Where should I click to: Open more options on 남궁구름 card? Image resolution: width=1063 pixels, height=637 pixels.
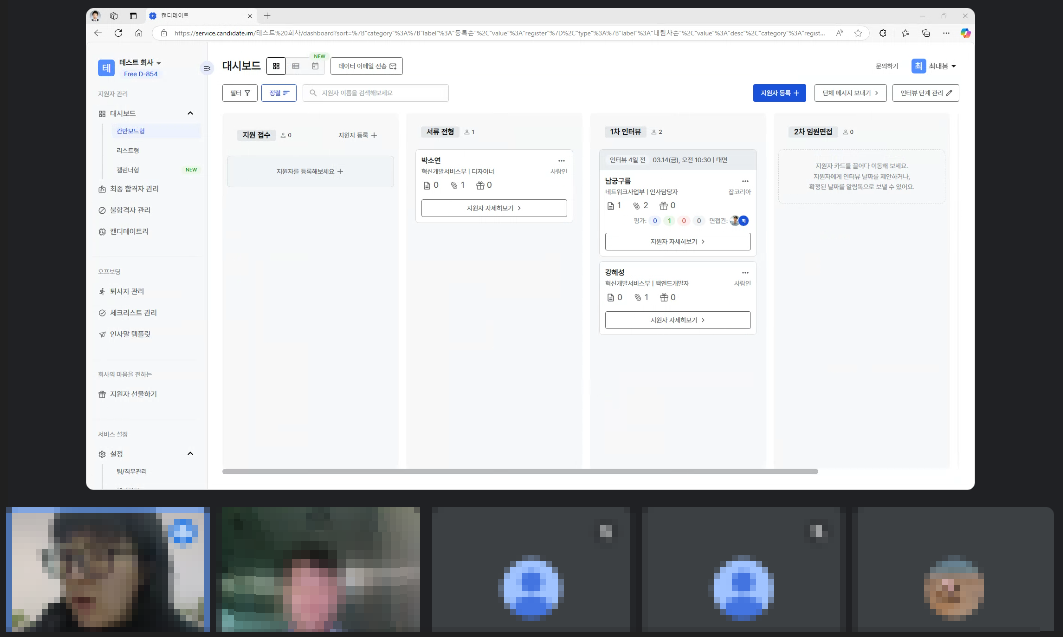point(745,181)
